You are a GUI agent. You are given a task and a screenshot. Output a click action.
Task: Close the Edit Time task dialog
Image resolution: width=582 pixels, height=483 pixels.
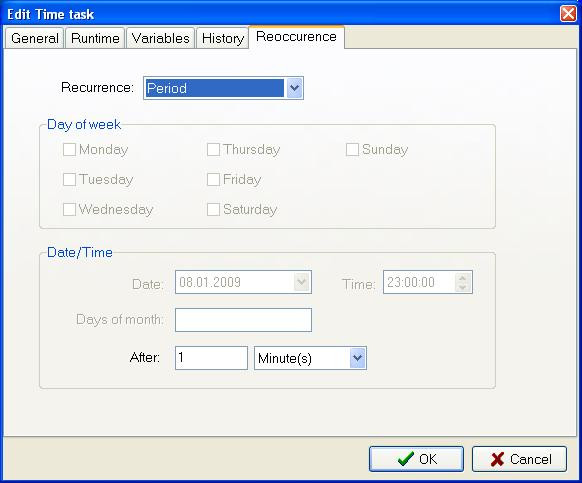tap(568, 14)
